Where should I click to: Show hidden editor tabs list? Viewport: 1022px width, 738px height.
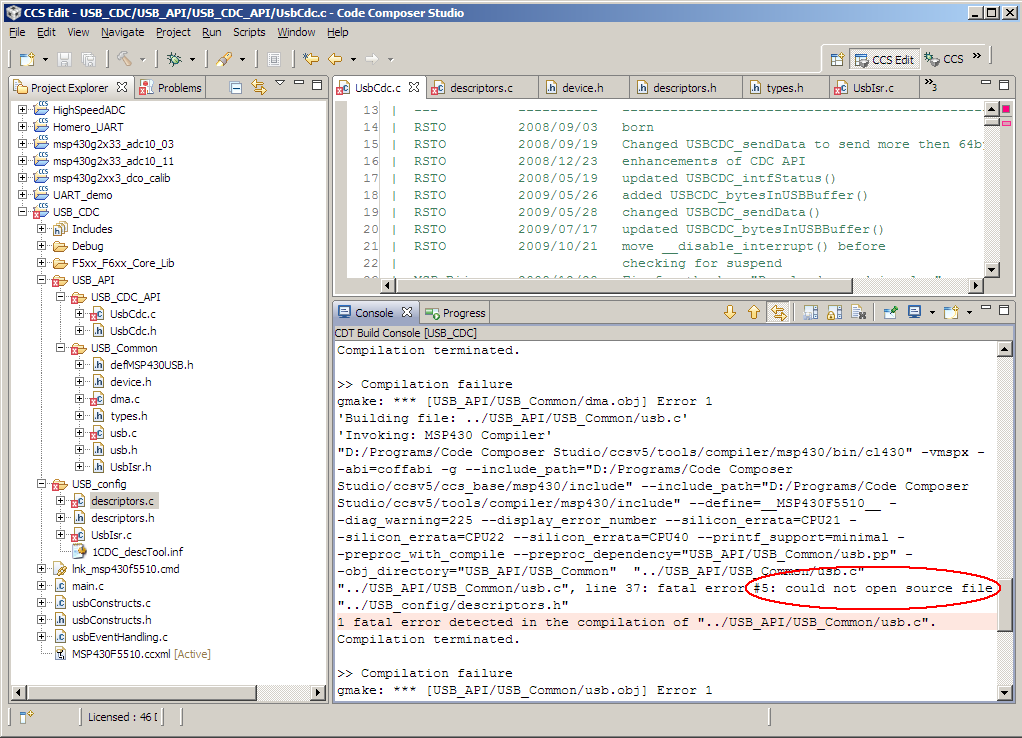[931, 85]
